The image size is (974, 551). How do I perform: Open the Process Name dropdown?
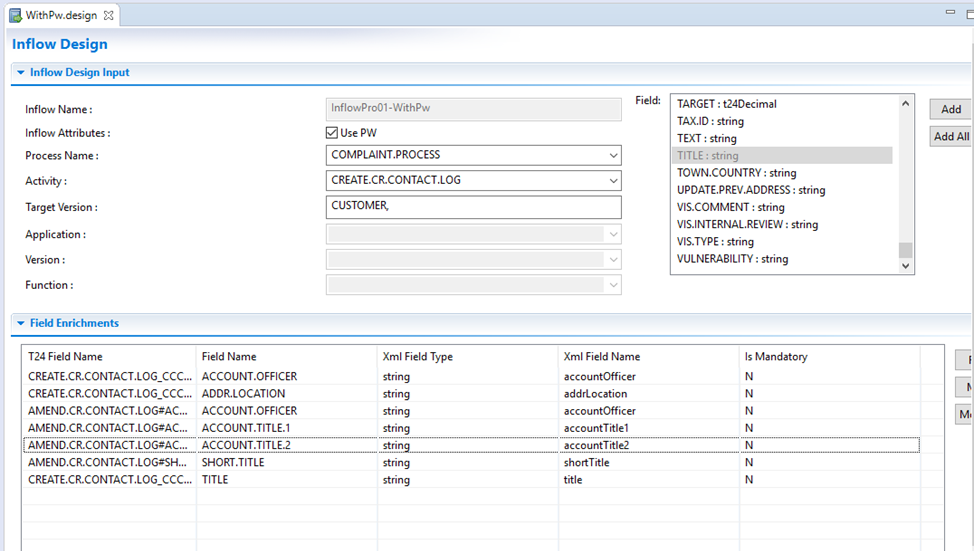coord(612,156)
